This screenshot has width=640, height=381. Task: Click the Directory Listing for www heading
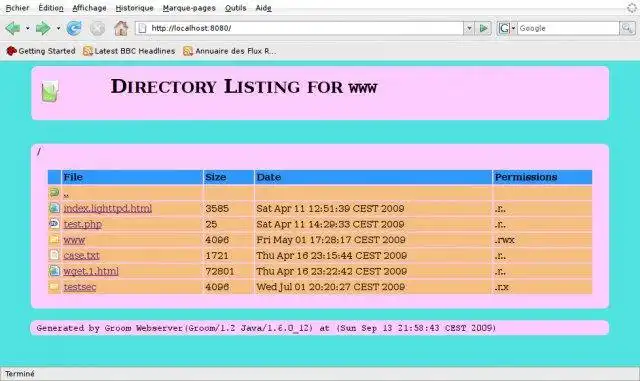pyautogui.click(x=244, y=87)
